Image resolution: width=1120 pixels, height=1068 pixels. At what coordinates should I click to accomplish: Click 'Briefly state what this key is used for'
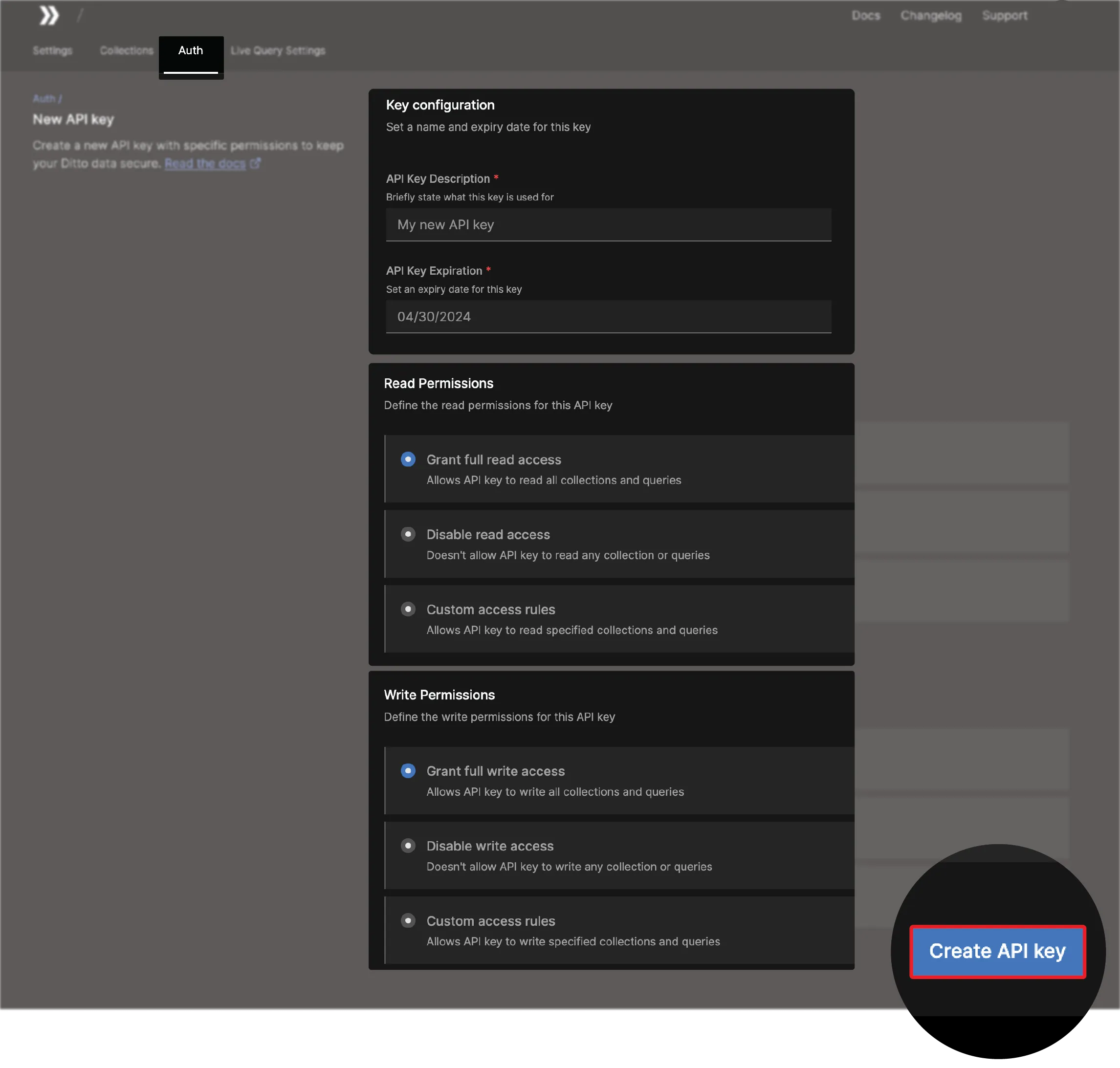point(470,197)
